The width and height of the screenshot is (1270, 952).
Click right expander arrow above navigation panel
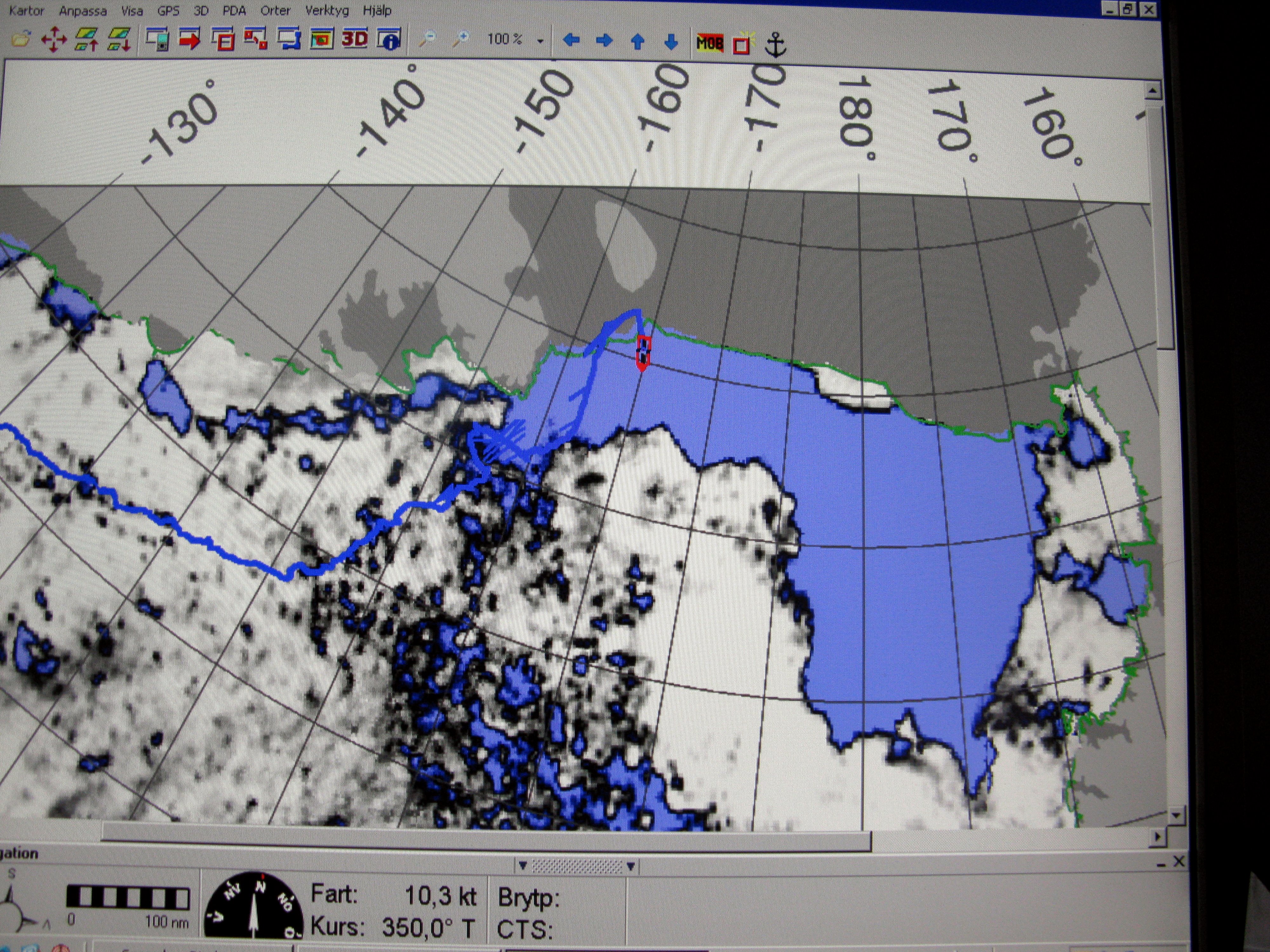click(631, 866)
